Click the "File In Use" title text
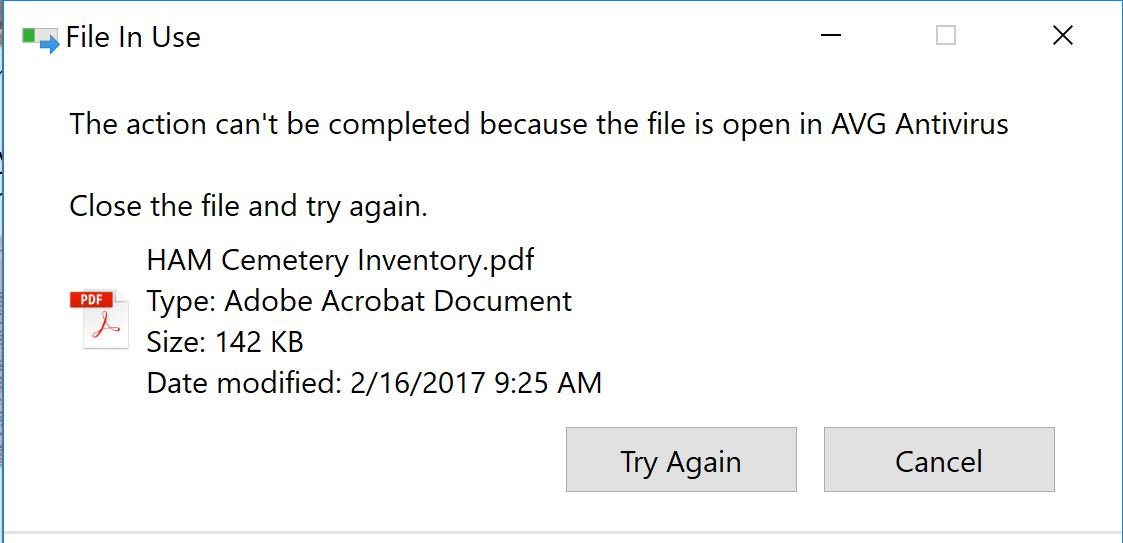Screen dimensions: 1123x543 coord(133,38)
